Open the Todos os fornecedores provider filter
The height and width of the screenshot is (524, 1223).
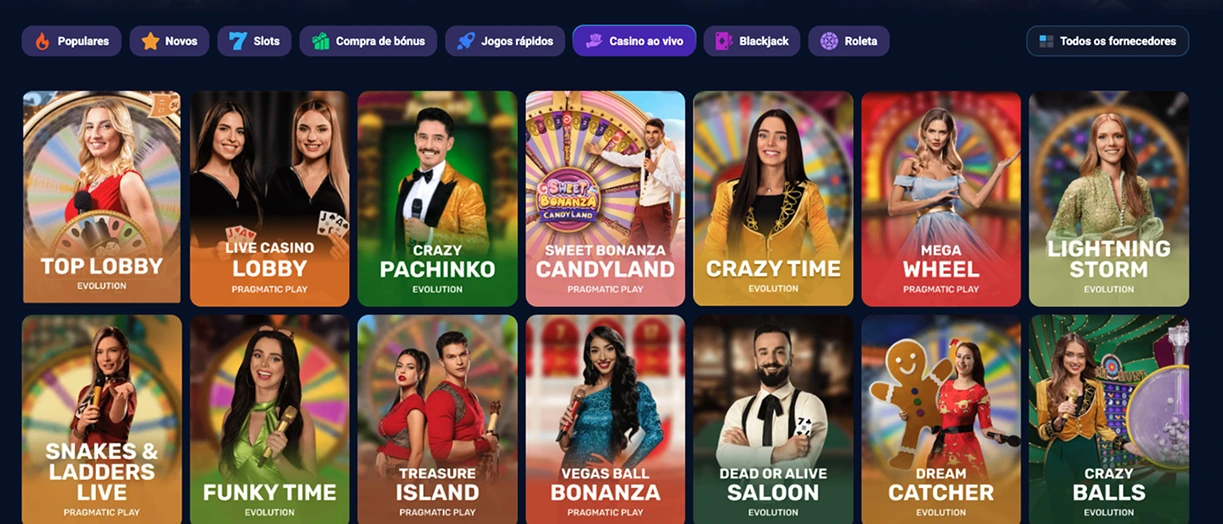click(1108, 41)
